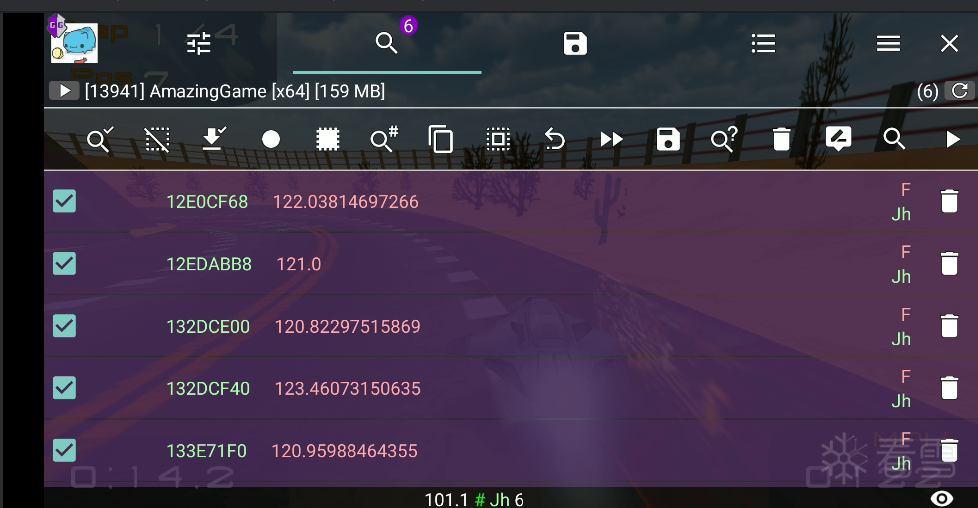This screenshot has height=508, width=978.
Task: Toggle the eye visibility icon at bottom
Action: (942, 498)
